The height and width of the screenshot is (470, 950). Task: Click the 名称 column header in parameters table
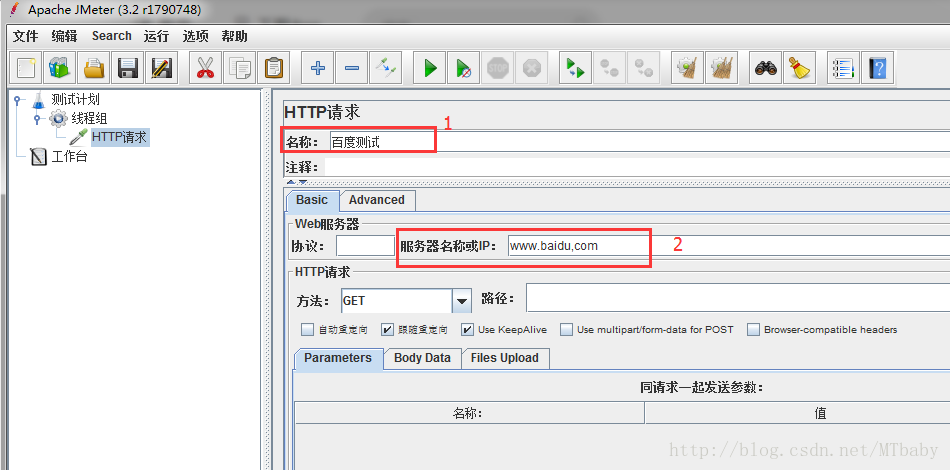click(x=470, y=414)
